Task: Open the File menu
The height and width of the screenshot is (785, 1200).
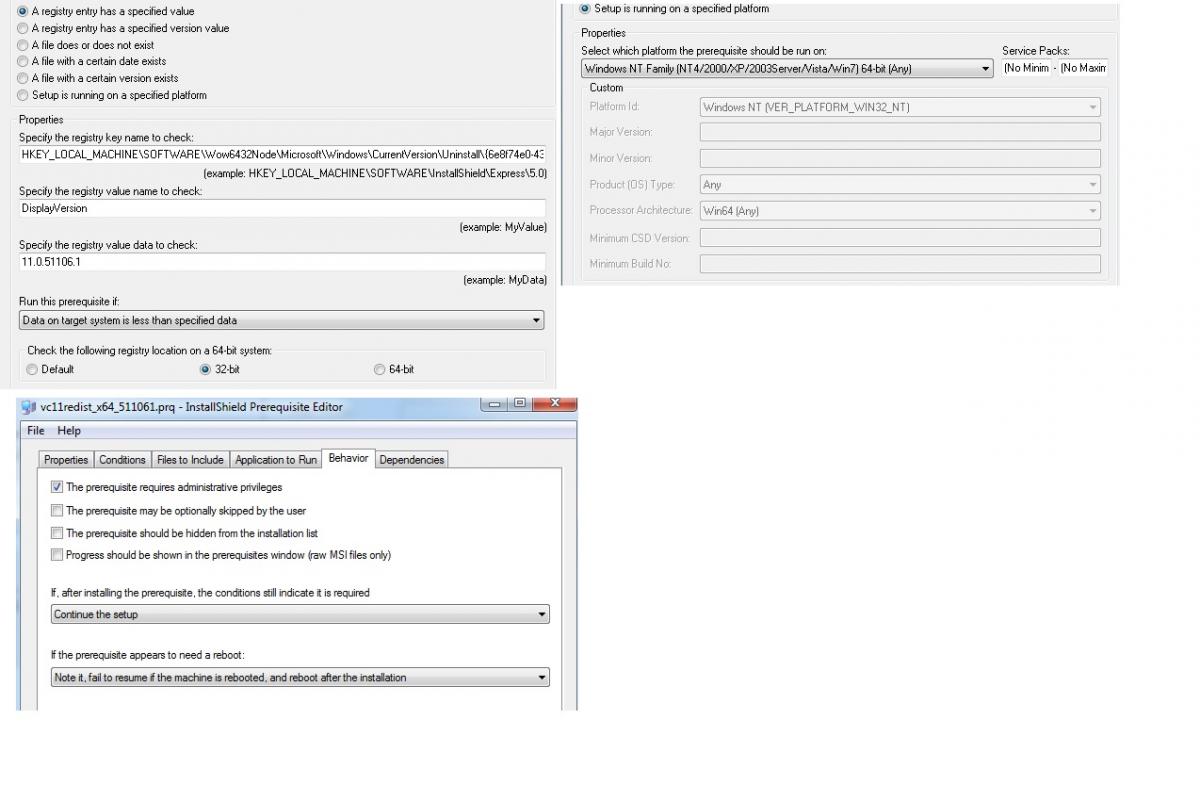Action: coord(36,431)
